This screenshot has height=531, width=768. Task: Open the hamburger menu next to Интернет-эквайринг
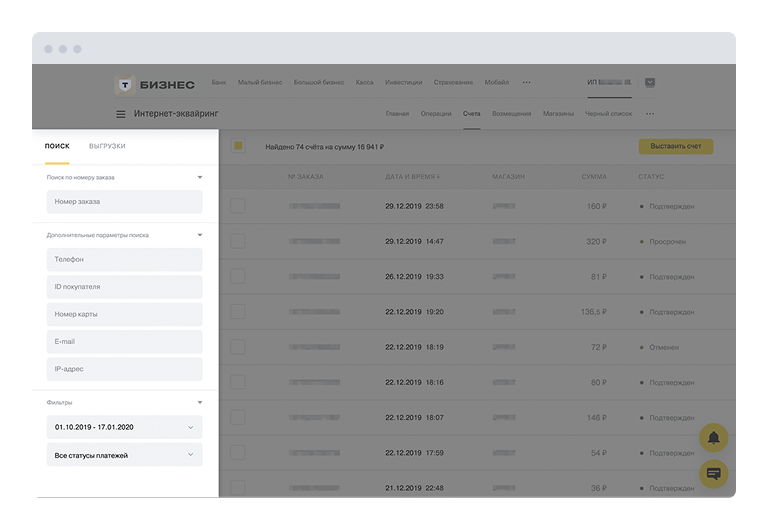(121, 114)
